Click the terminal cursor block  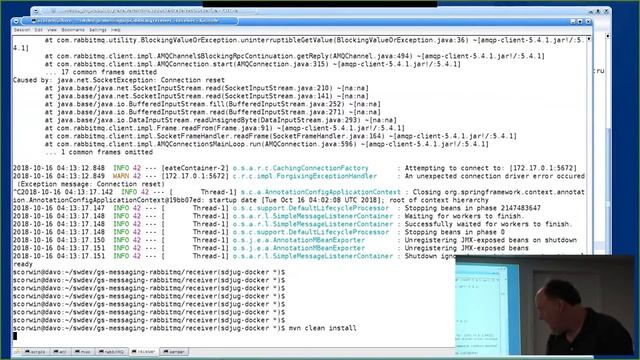(x=15, y=336)
